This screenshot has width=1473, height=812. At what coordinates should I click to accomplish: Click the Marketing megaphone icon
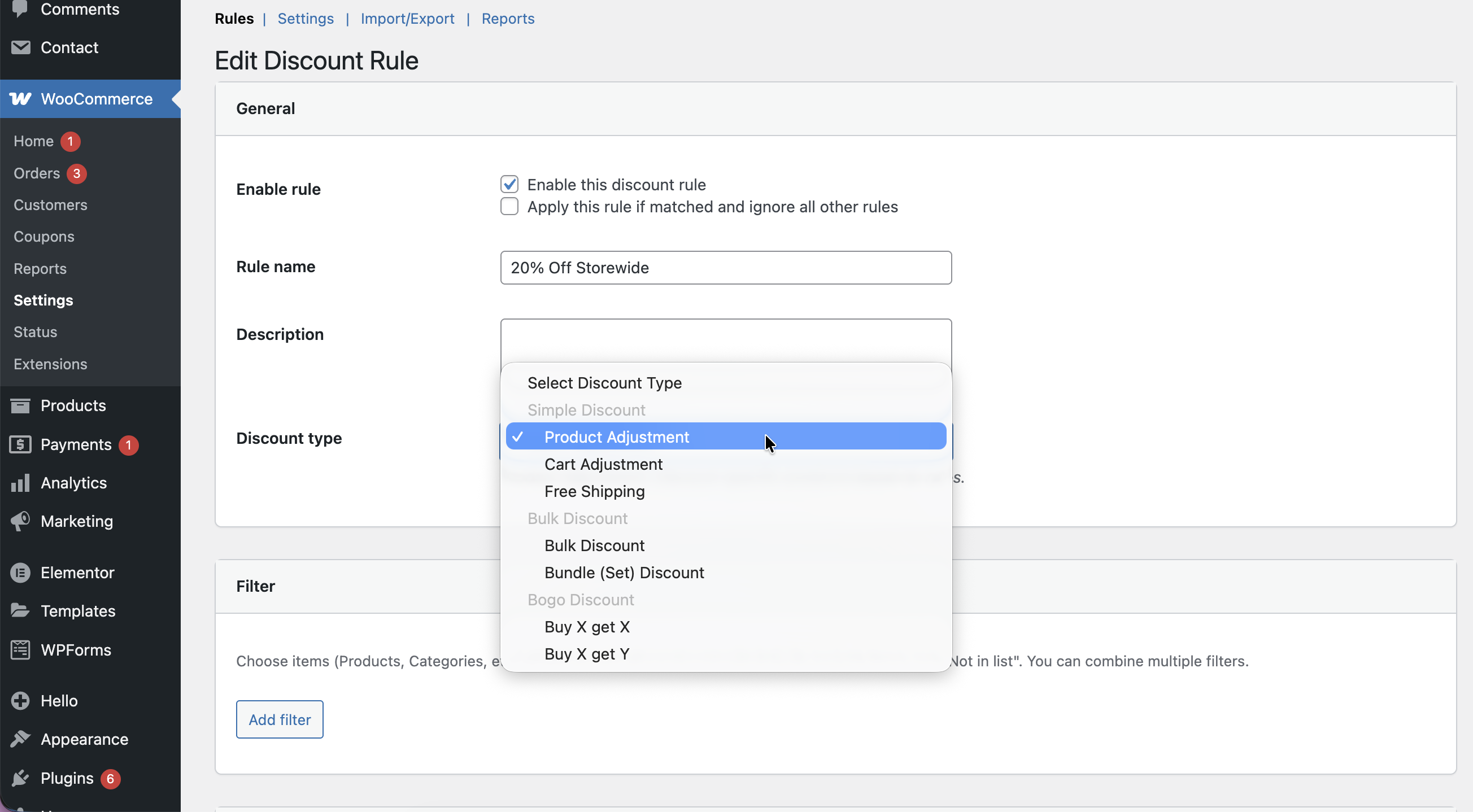click(x=20, y=521)
